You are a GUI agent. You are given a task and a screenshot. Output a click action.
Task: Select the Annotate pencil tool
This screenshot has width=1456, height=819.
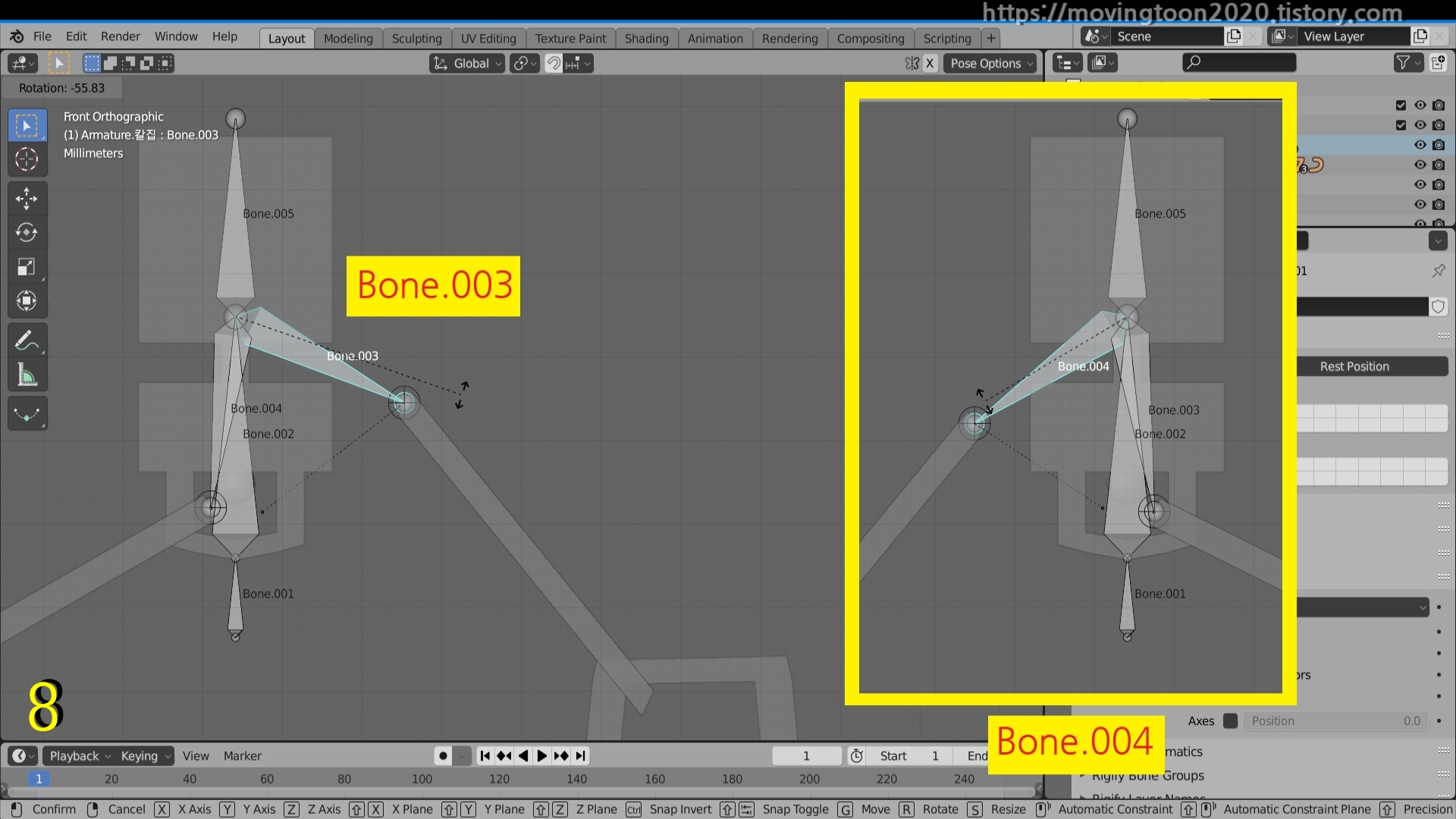point(27,340)
